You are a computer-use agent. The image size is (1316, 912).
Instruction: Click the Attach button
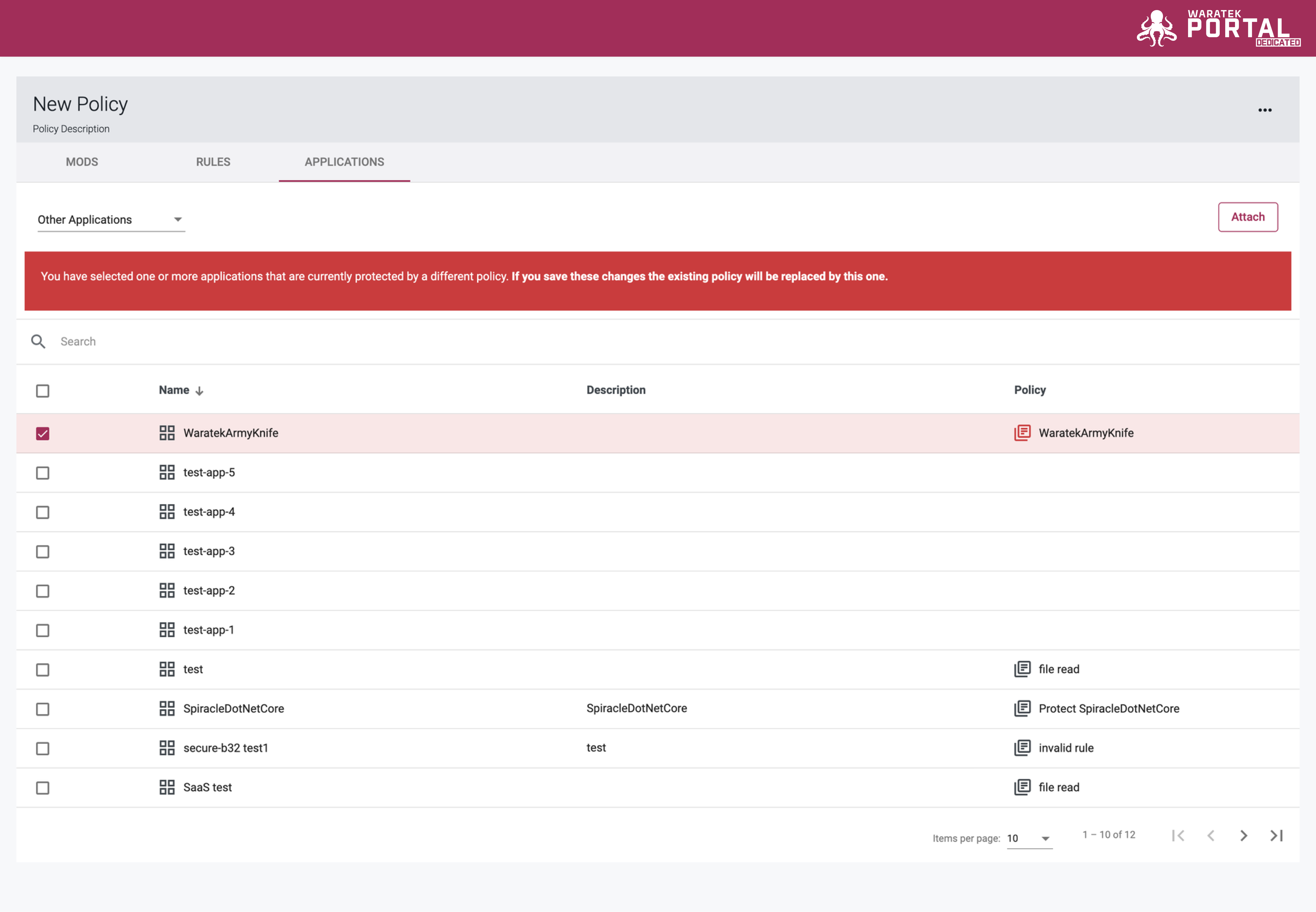coord(1248,217)
